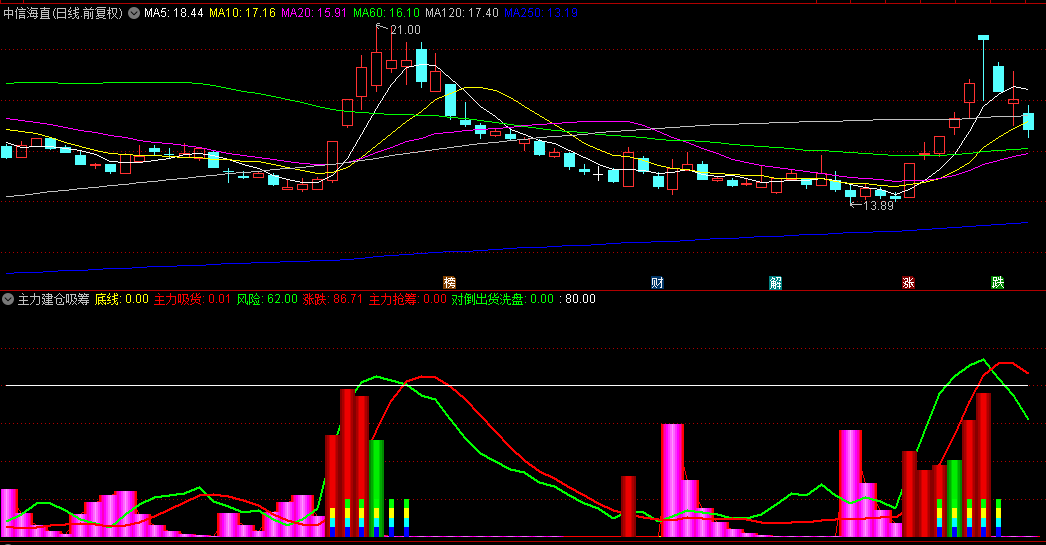Click the 13.89 low price label
Viewport: 1046px width, 545px height.
point(879,206)
